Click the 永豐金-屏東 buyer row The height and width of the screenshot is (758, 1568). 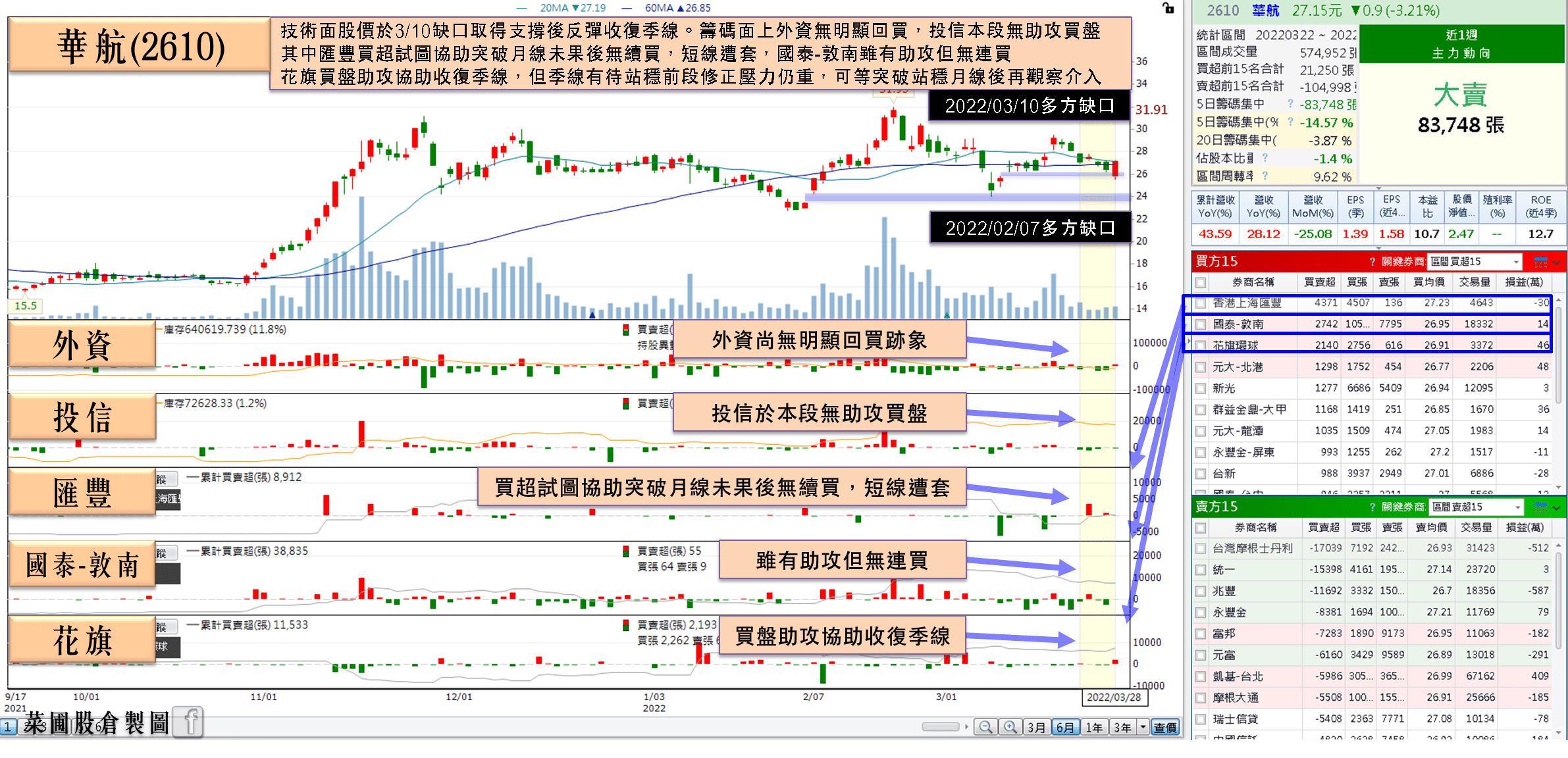pos(1372,453)
